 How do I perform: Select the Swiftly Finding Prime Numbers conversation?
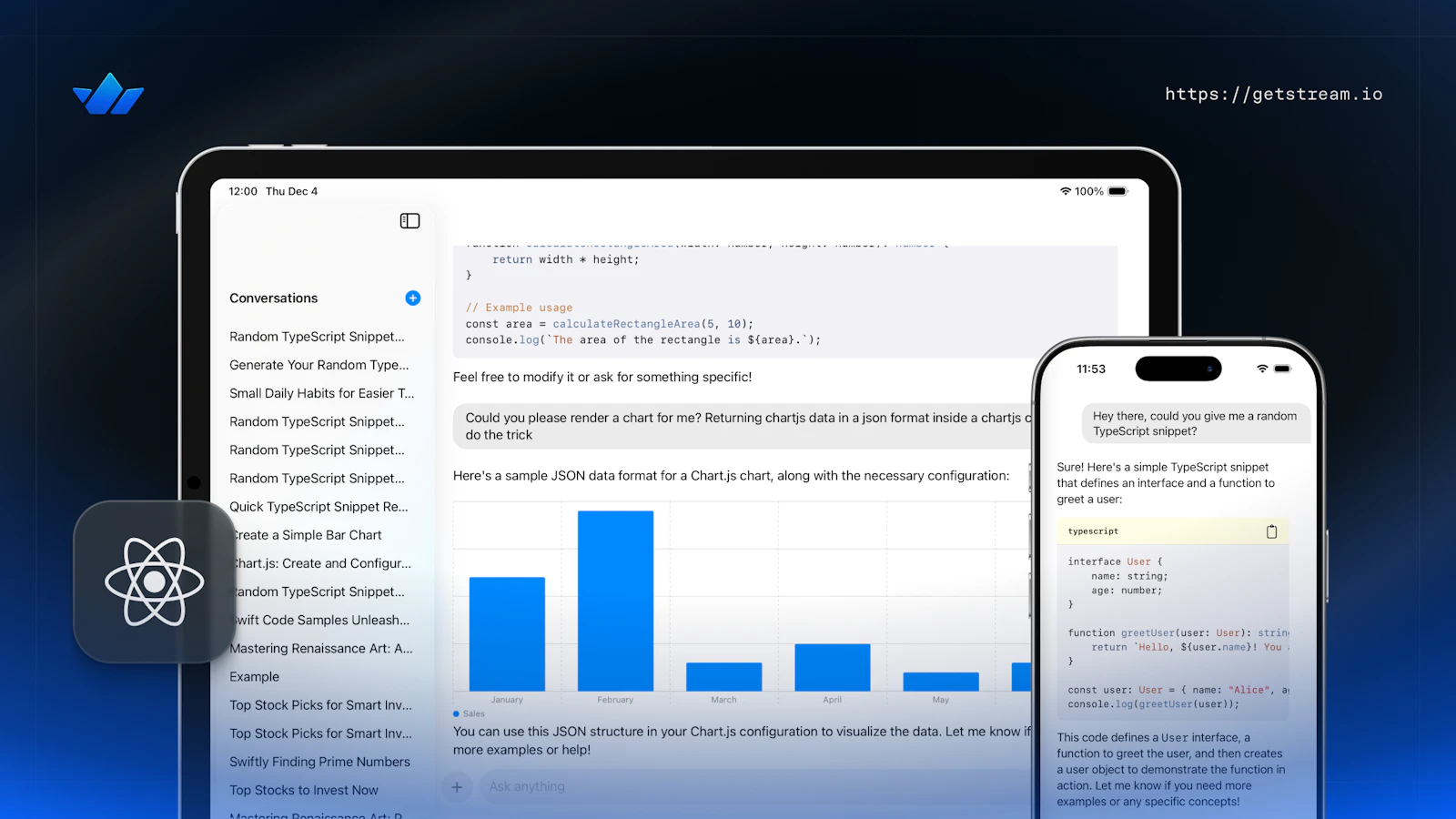pyautogui.click(x=318, y=762)
